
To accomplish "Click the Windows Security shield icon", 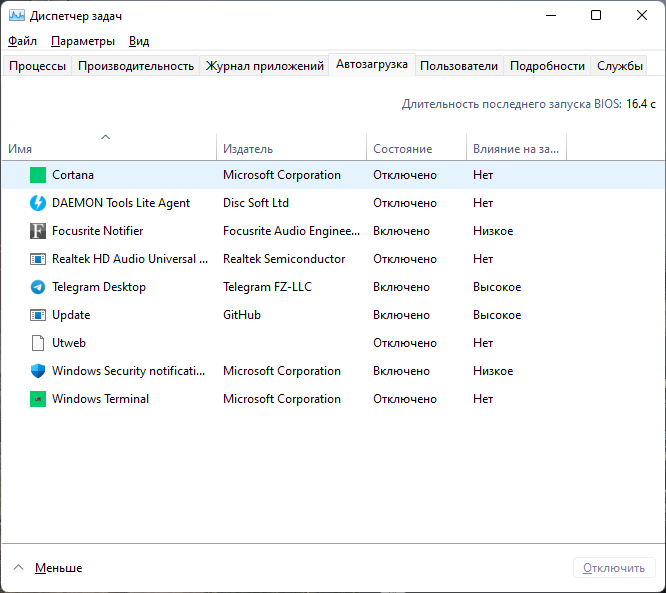I will point(38,371).
